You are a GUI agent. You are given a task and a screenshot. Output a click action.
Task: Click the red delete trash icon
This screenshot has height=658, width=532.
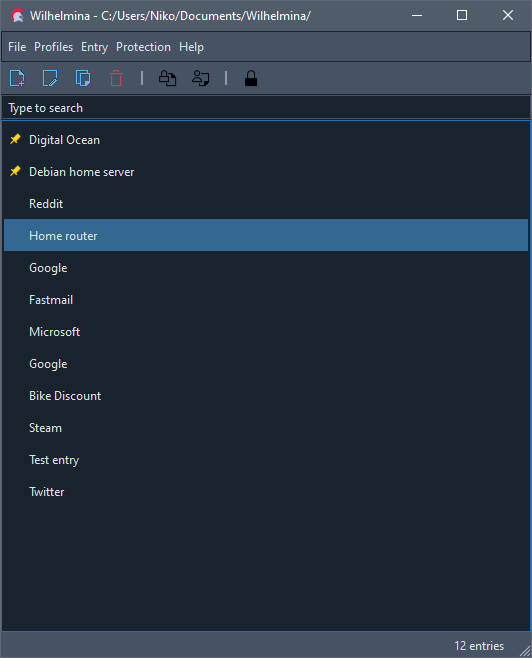point(116,78)
